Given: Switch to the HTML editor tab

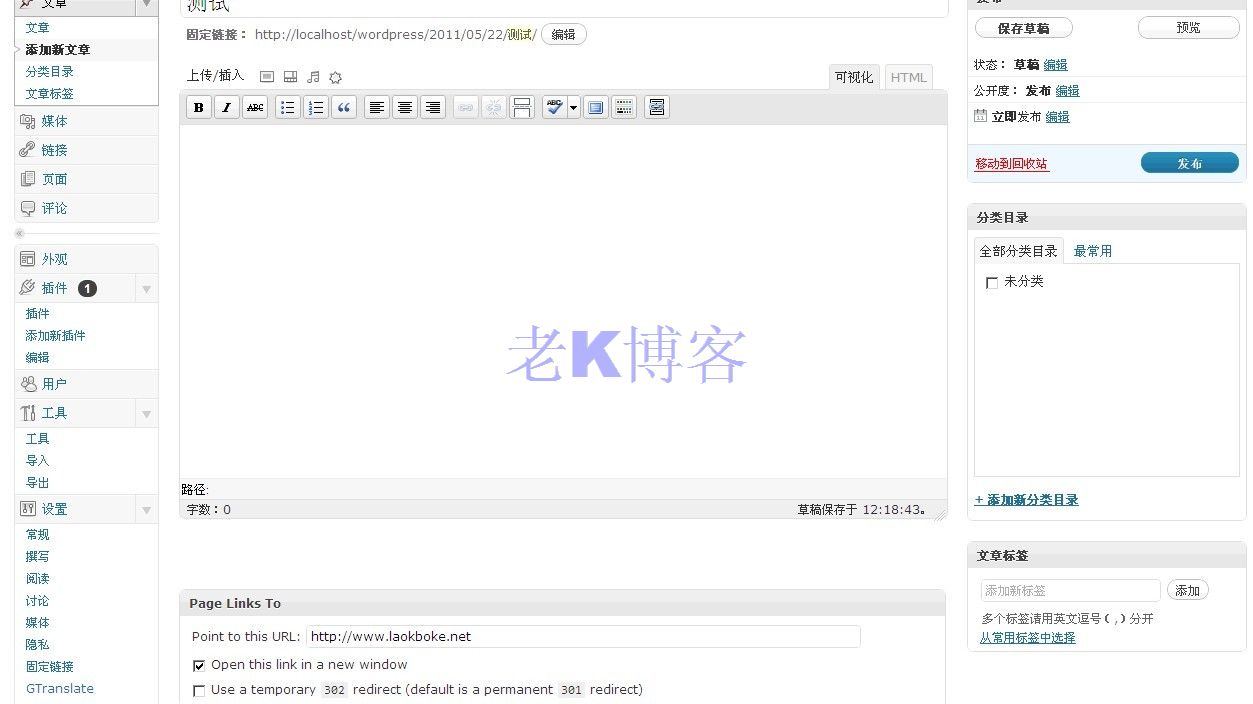Looking at the screenshot, I should [908, 77].
